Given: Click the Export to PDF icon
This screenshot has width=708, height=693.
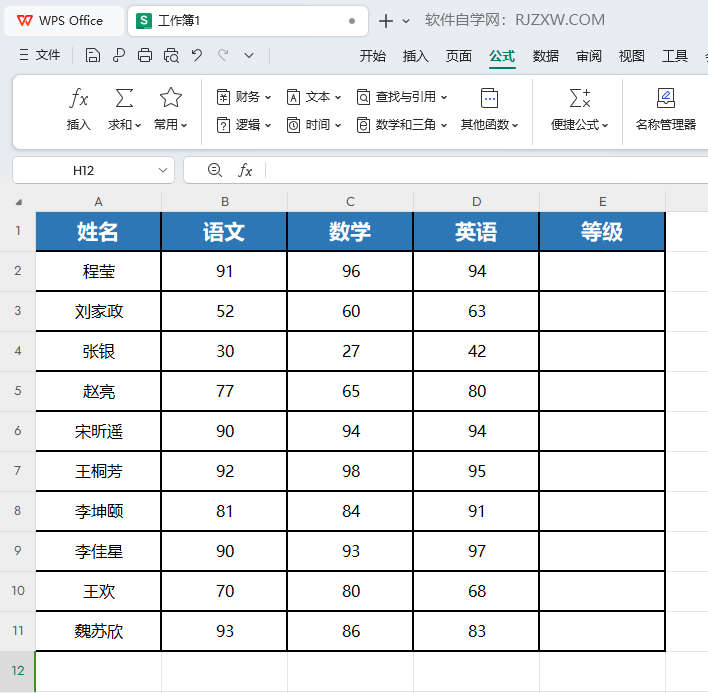Looking at the screenshot, I should (x=119, y=56).
